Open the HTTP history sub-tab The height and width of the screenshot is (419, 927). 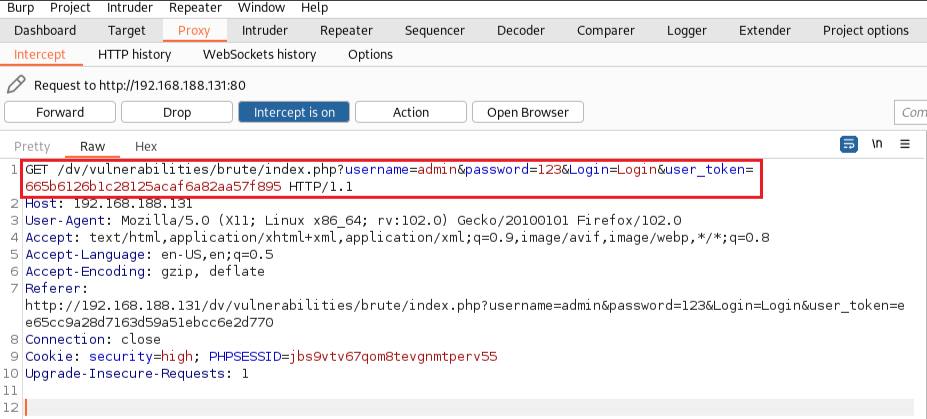point(135,55)
